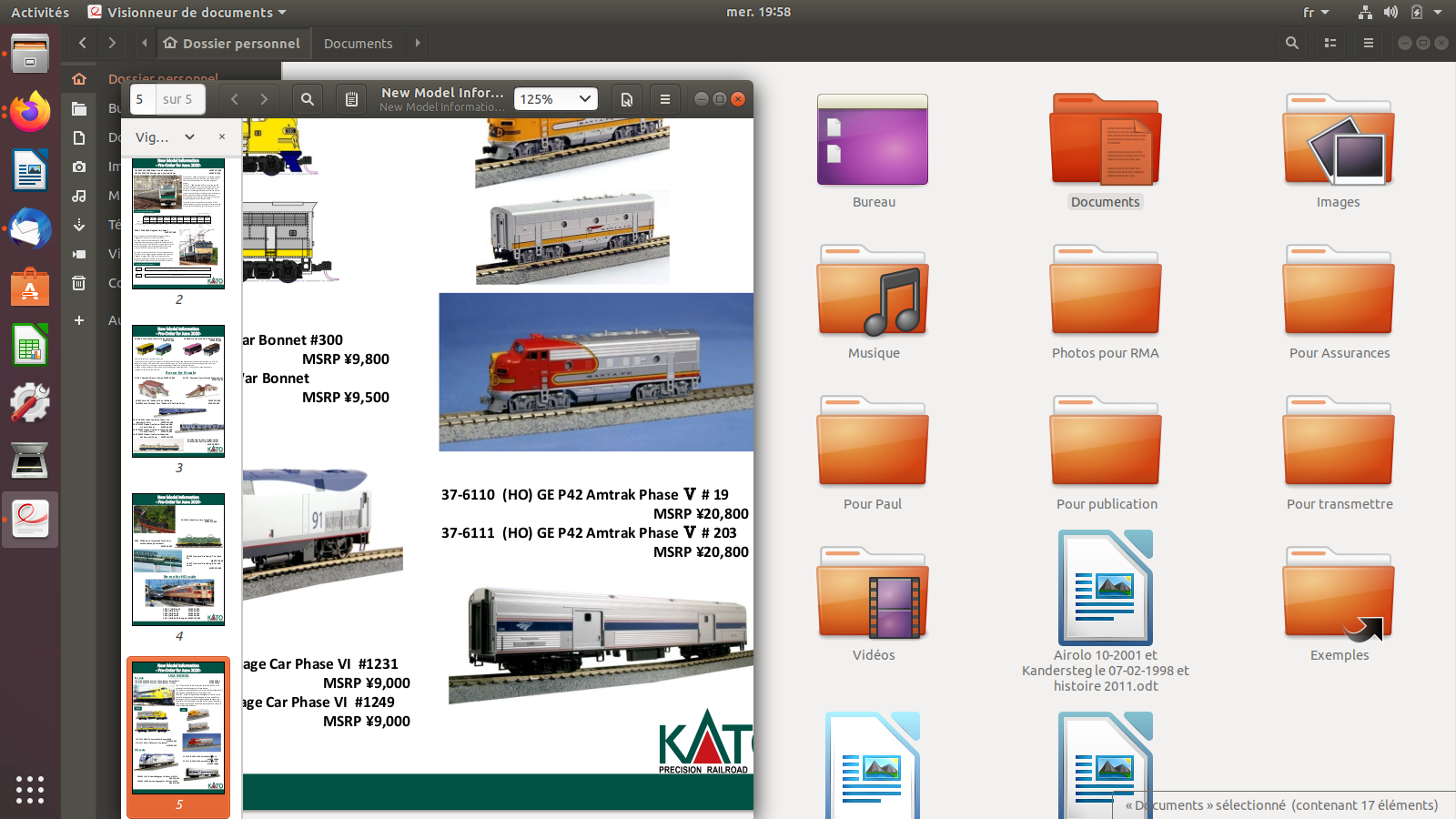The width and height of the screenshot is (1456, 819).
Task: Open file options button in document viewer
Action: coord(627,99)
